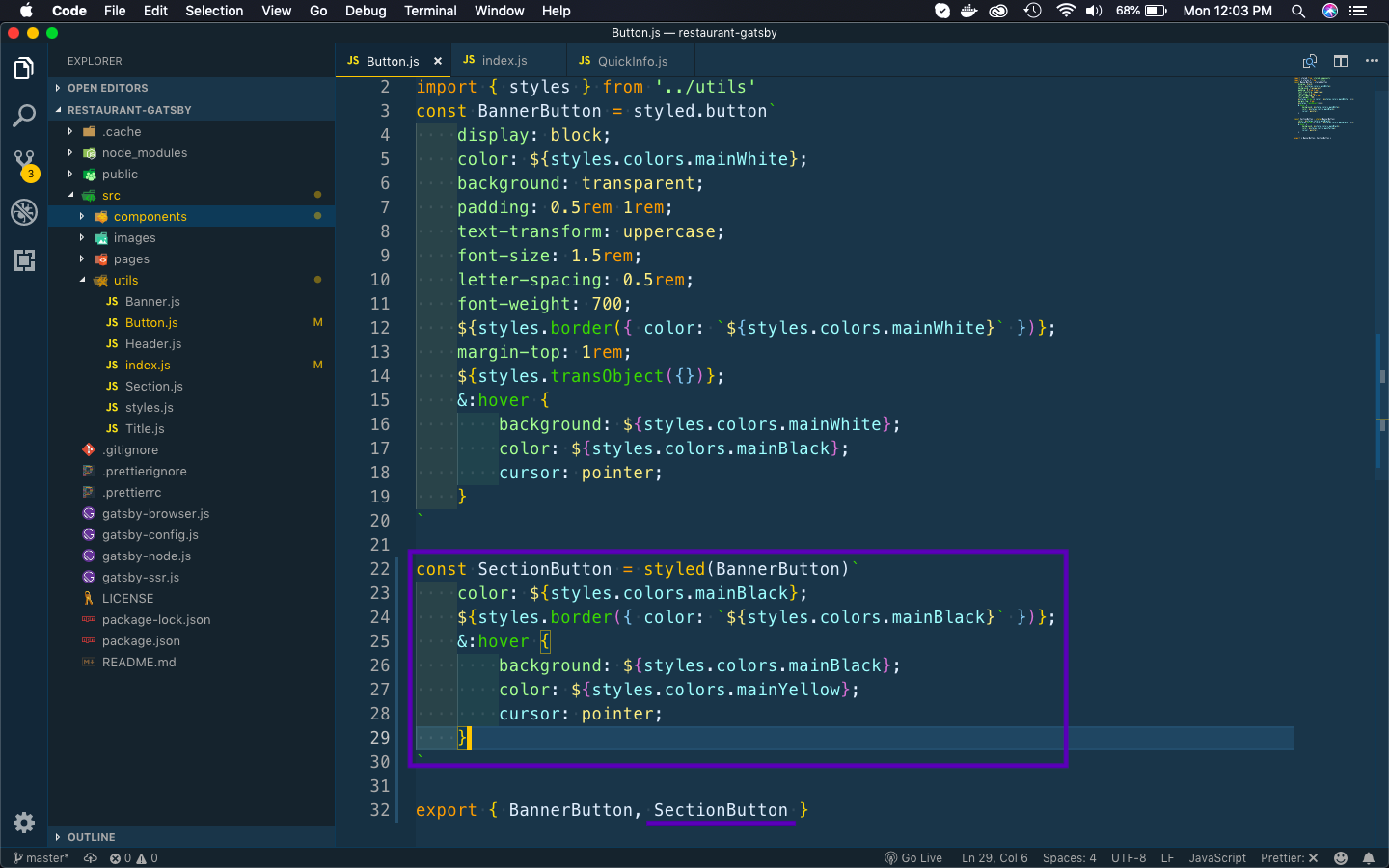The image size is (1389, 868).
Task: Split the editor to the right
Action: (1341, 61)
